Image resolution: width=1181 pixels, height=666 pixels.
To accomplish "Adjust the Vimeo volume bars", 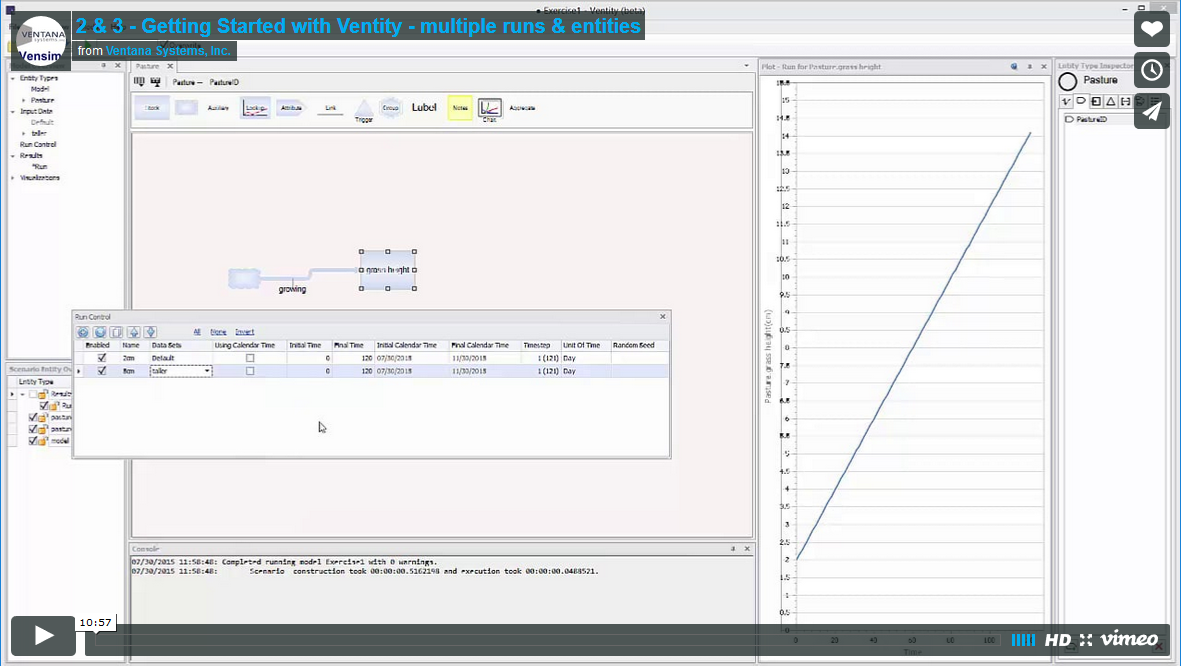I will (x=1023, y=640).
